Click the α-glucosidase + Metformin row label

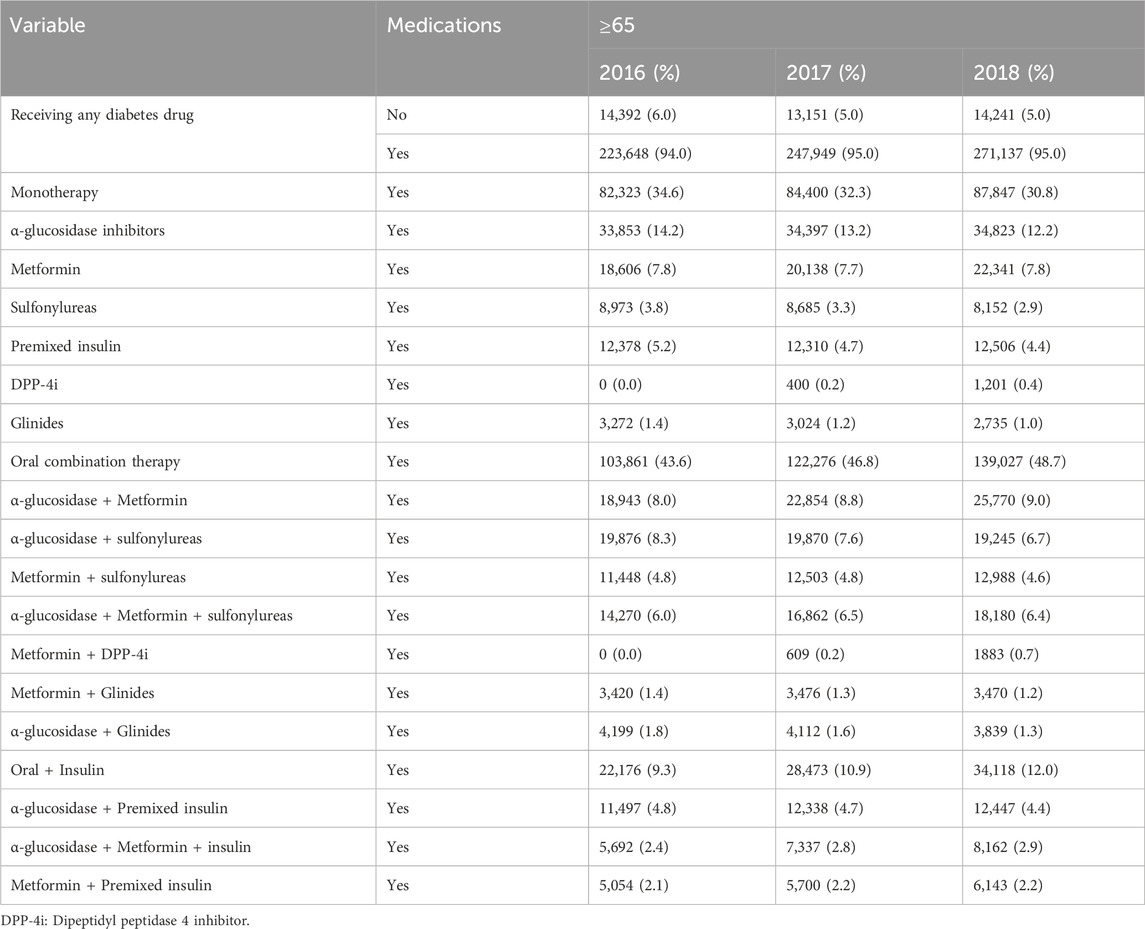(x=99, y=501)
